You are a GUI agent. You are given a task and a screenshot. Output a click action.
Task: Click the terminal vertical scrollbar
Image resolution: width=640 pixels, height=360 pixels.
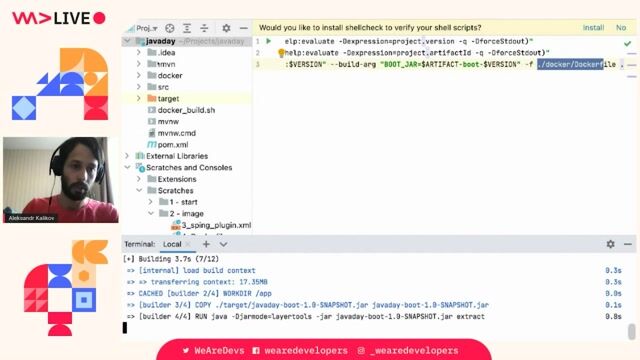pyautogui.click(x=632, y=331)
